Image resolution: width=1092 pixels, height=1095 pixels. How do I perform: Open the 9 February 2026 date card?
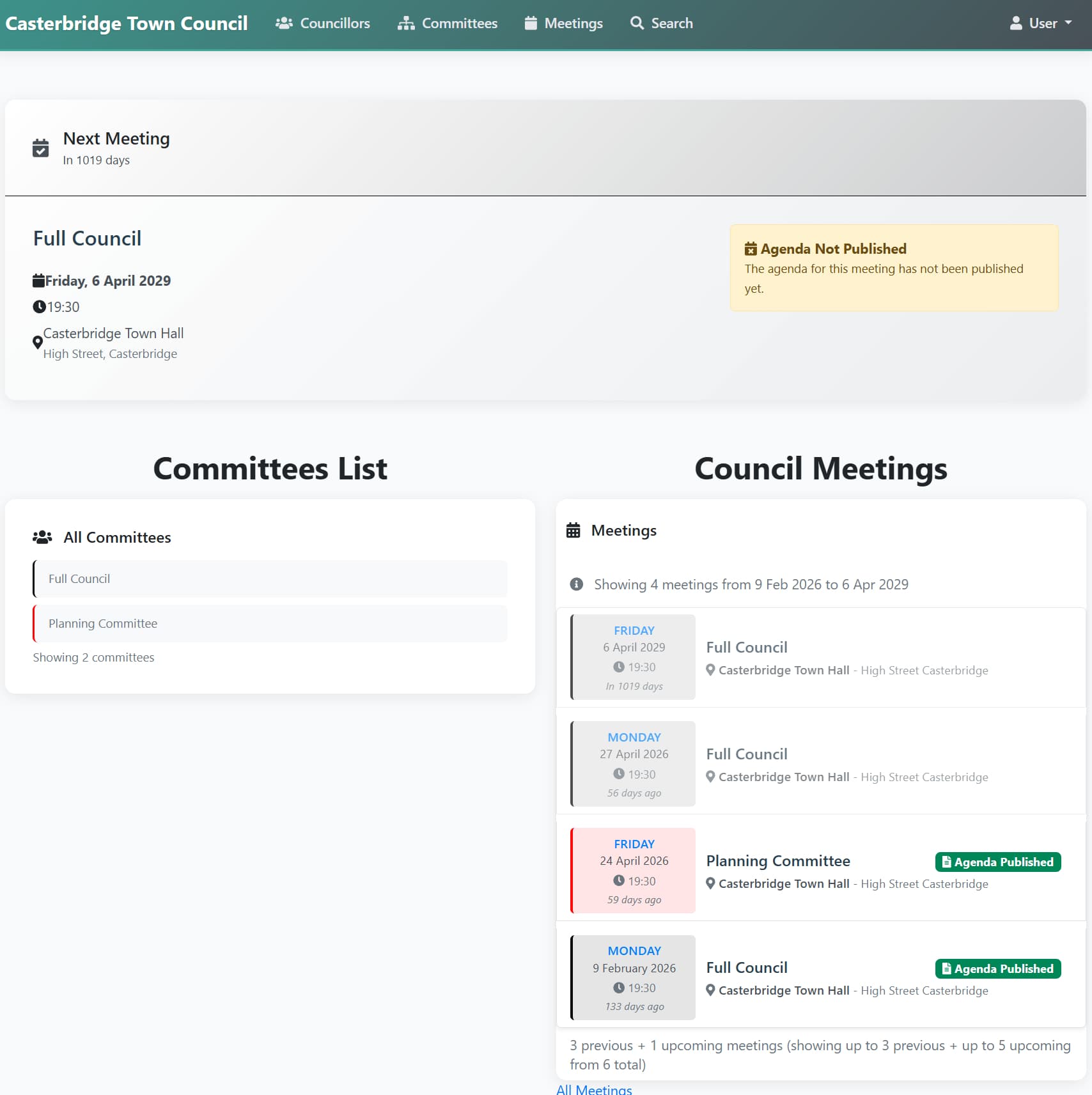(633, 977)
